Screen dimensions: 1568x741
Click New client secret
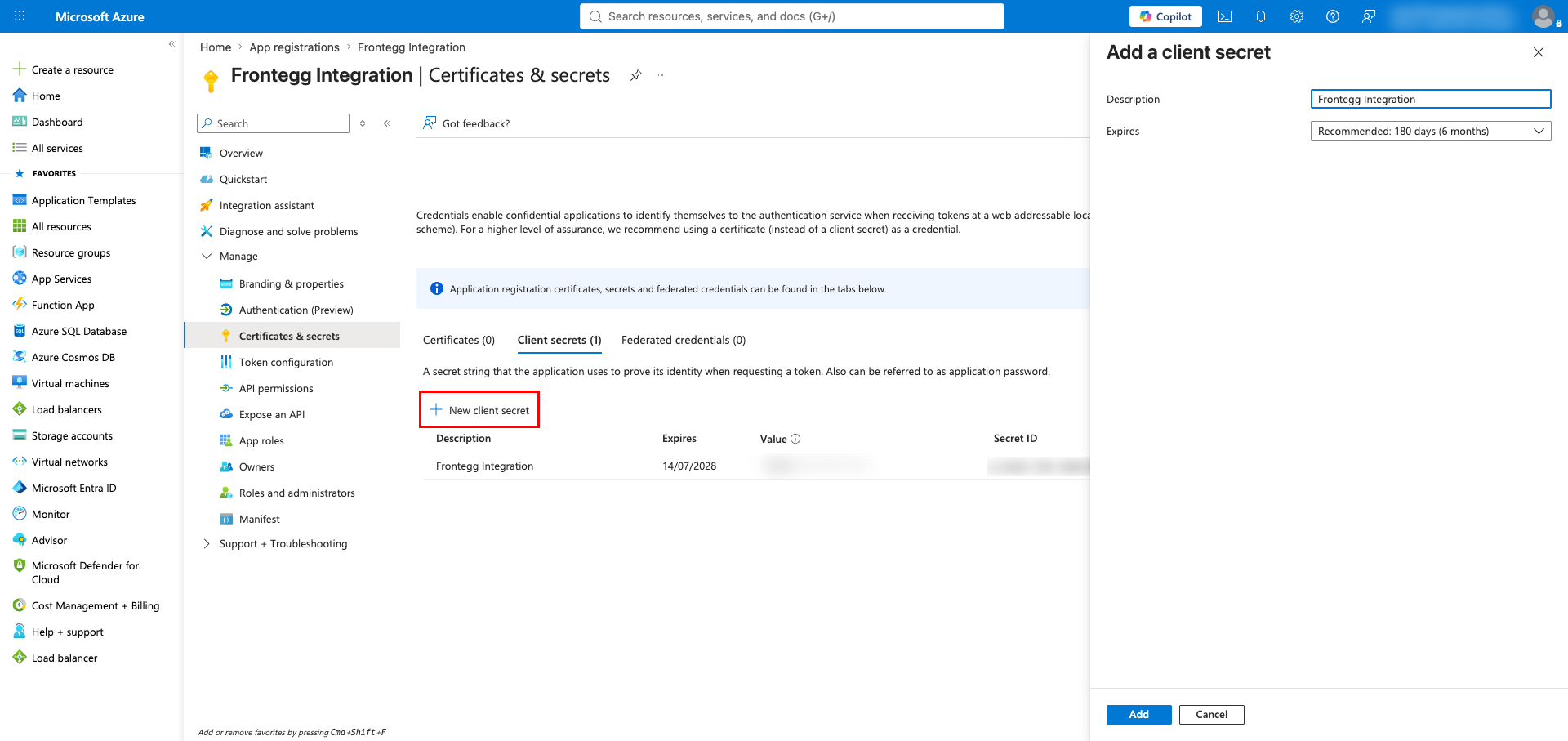coord(479,409)
